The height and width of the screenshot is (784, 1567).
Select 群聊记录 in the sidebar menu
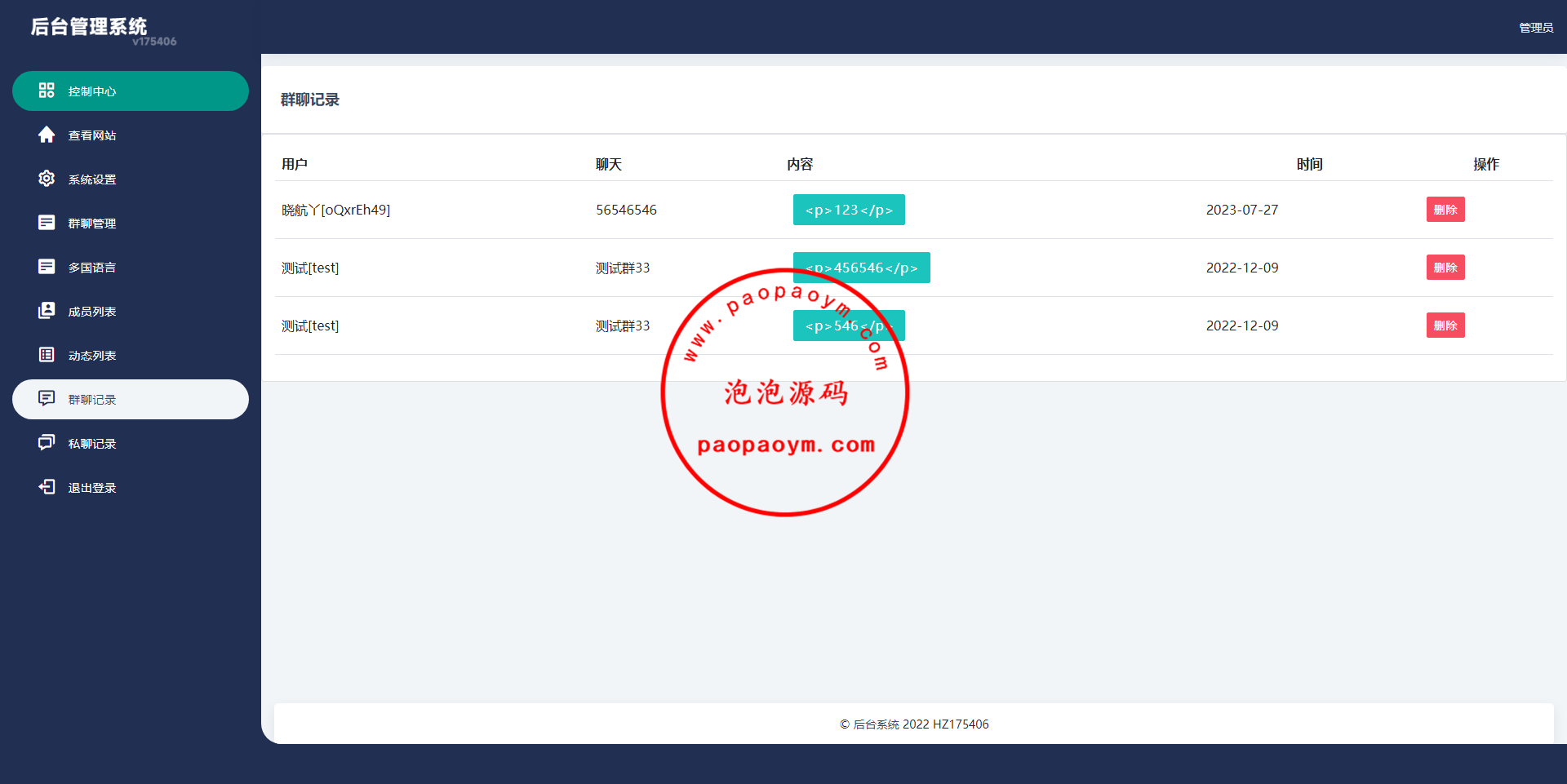click(x=92, y=400)
